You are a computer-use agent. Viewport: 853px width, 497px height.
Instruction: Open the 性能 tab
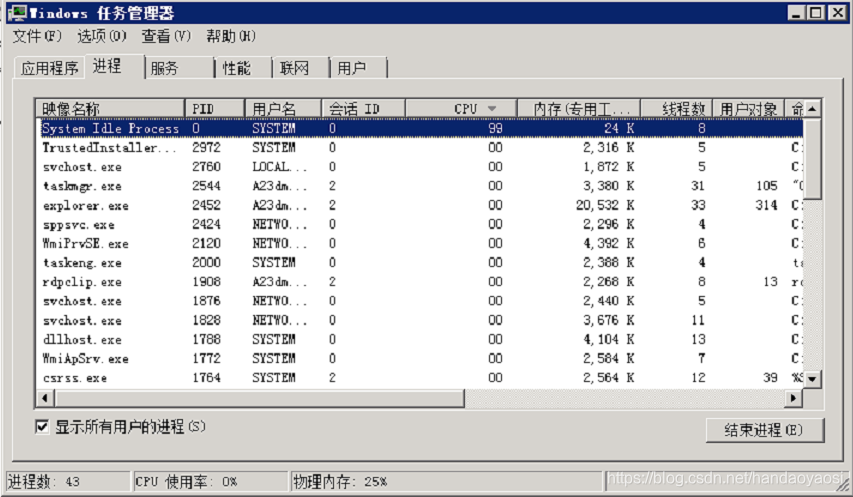coord(243,68)
